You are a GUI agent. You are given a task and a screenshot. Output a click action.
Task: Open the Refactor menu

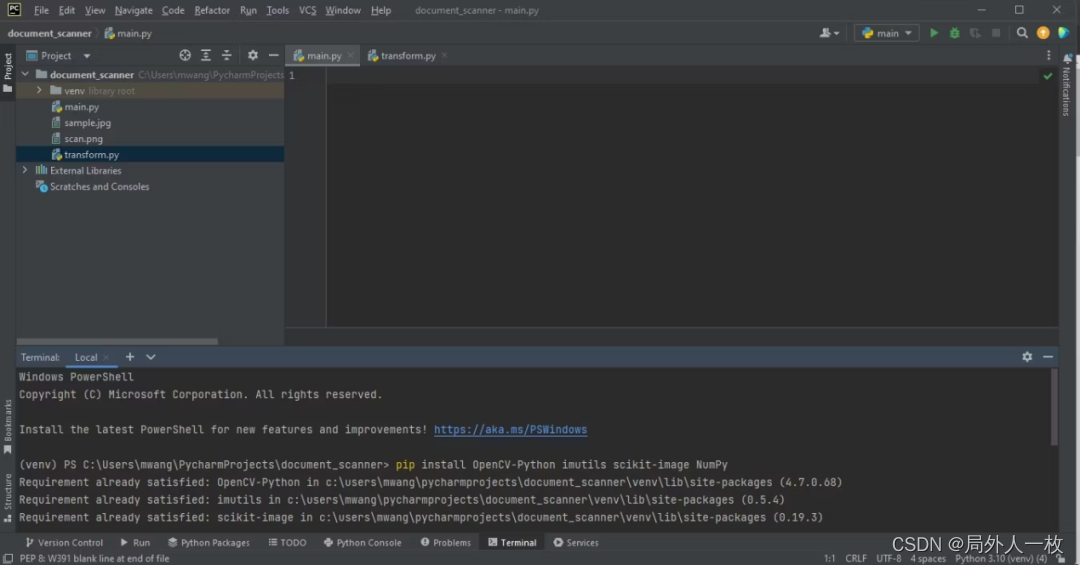pyautogui.click(x=211, y=10)
